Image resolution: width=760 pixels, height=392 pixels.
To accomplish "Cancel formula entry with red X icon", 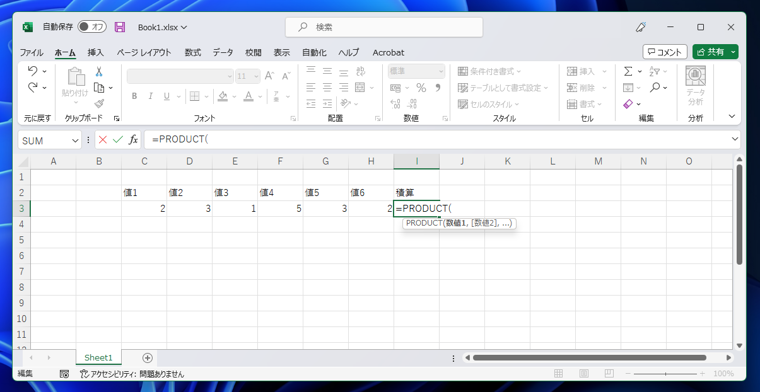I will point(103,140).
